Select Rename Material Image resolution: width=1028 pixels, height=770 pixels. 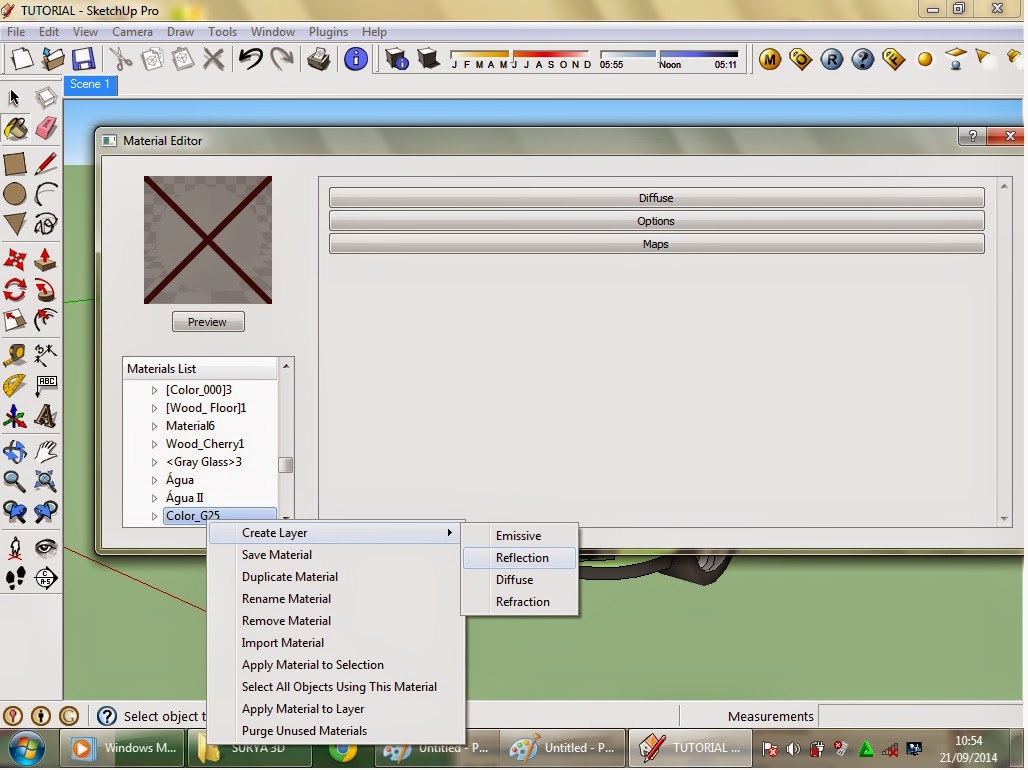(x=335, y=599)
